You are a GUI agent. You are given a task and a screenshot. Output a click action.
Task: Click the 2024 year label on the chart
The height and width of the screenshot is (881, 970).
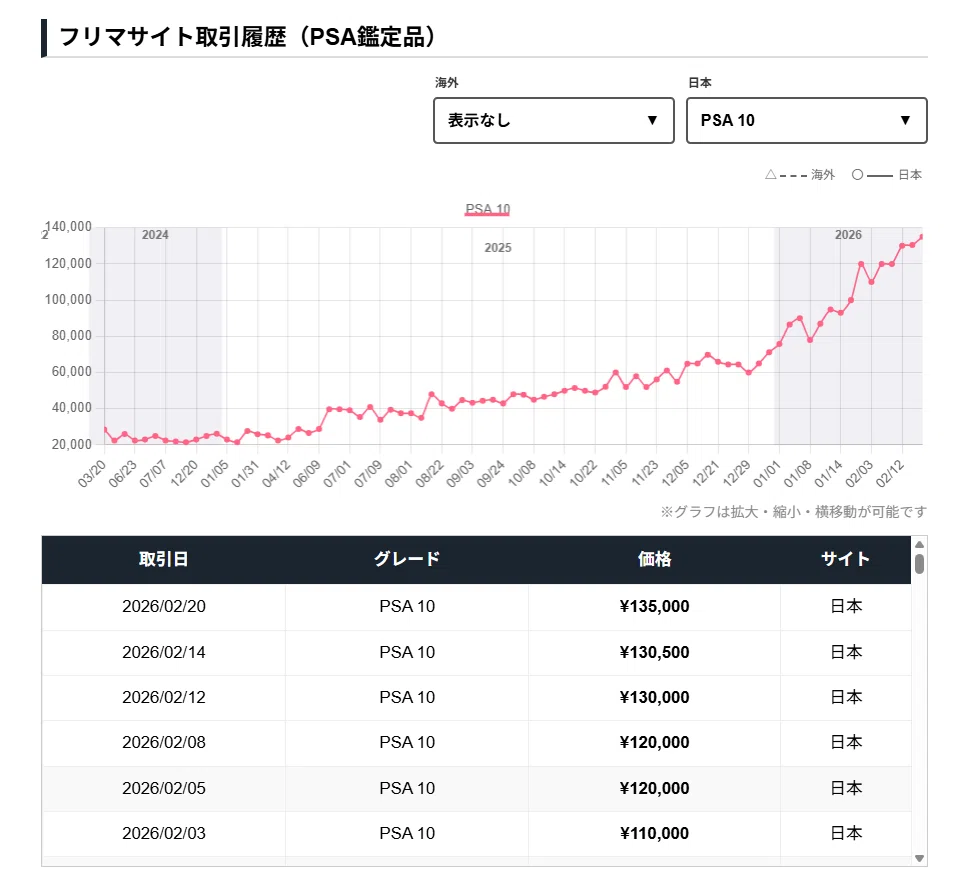[x=155, y=235]
